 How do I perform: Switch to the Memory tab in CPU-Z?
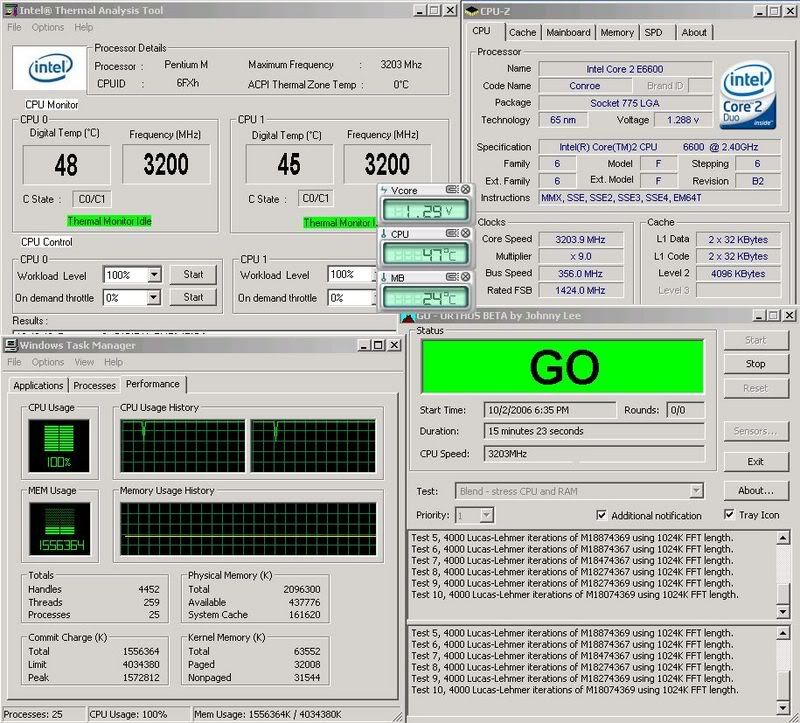617,33
